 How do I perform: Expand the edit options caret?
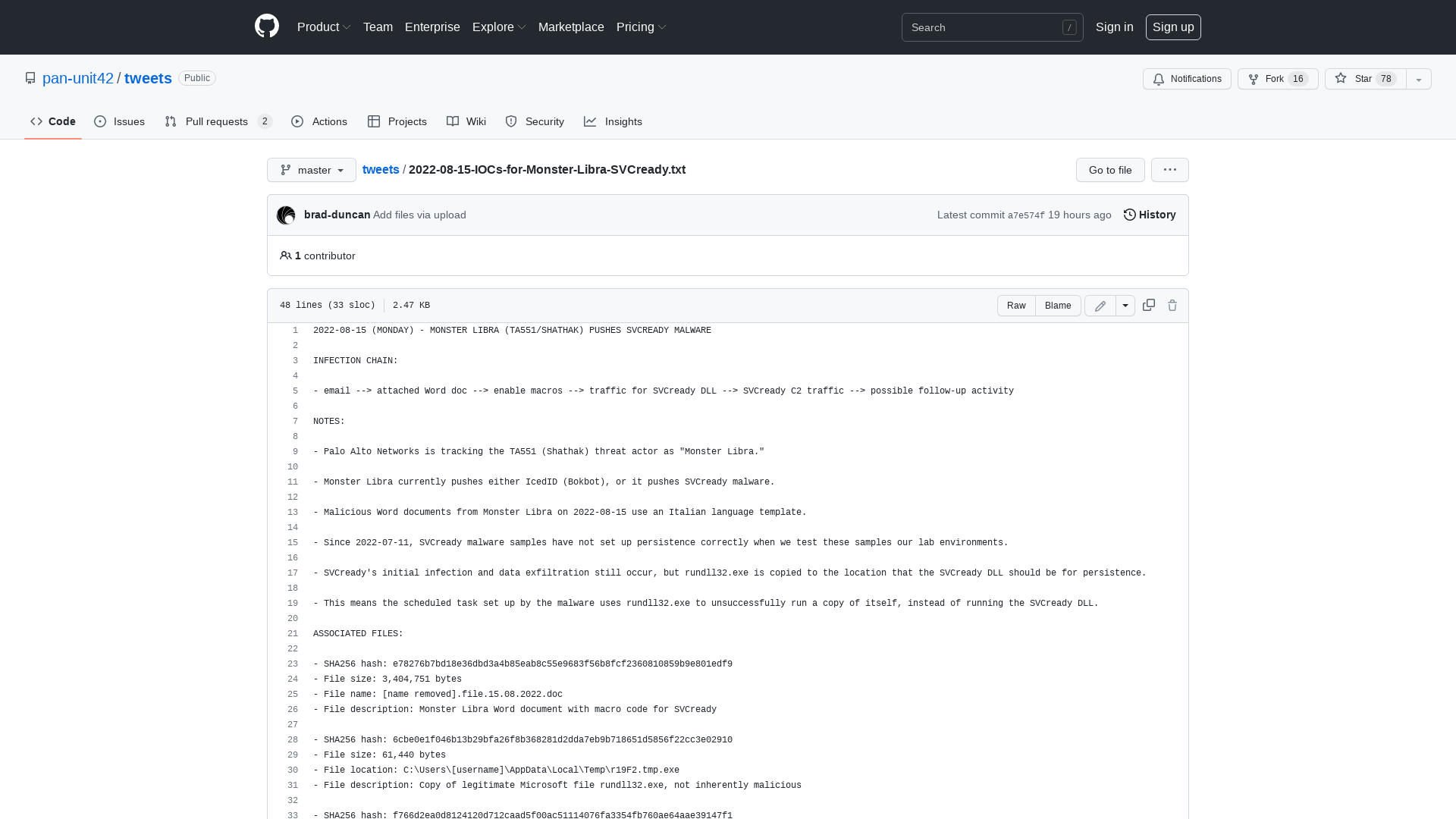pos(1125,305)
